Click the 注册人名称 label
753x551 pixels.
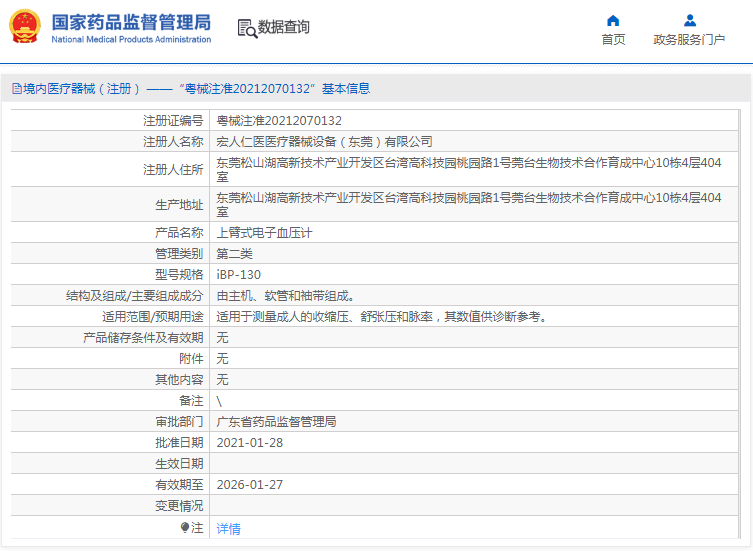coord(173,142)
